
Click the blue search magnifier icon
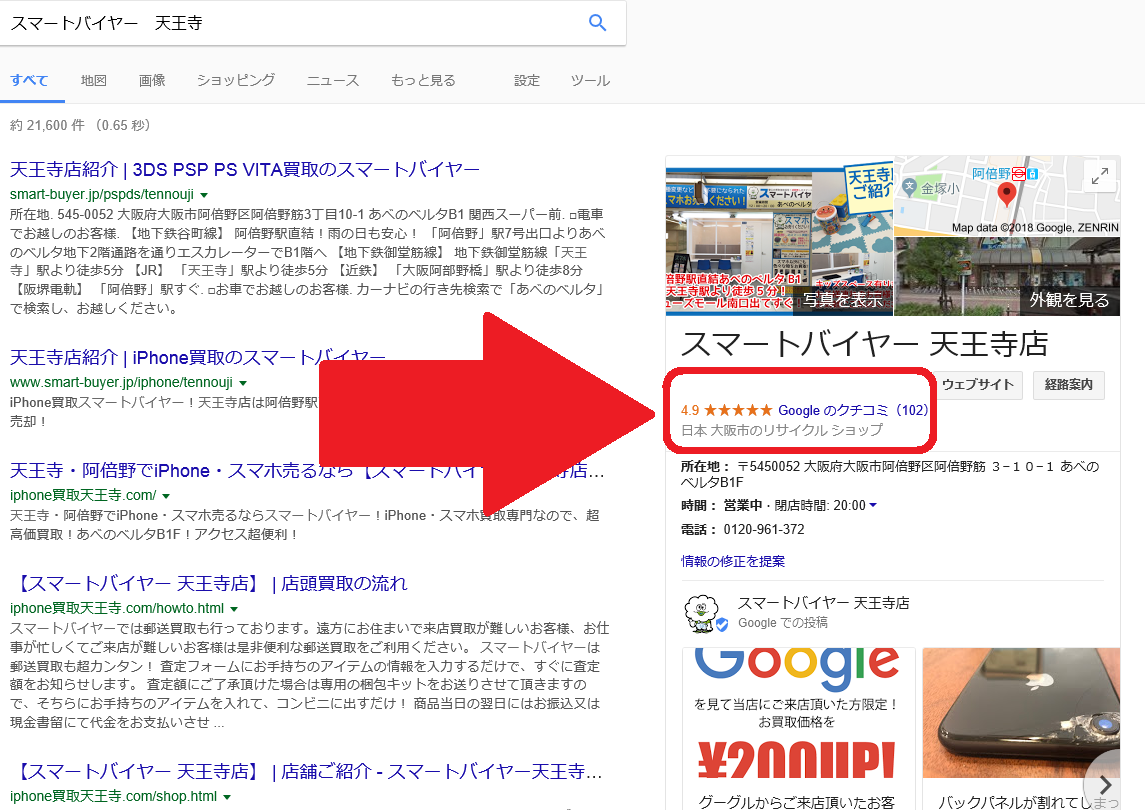coord(597,23)
